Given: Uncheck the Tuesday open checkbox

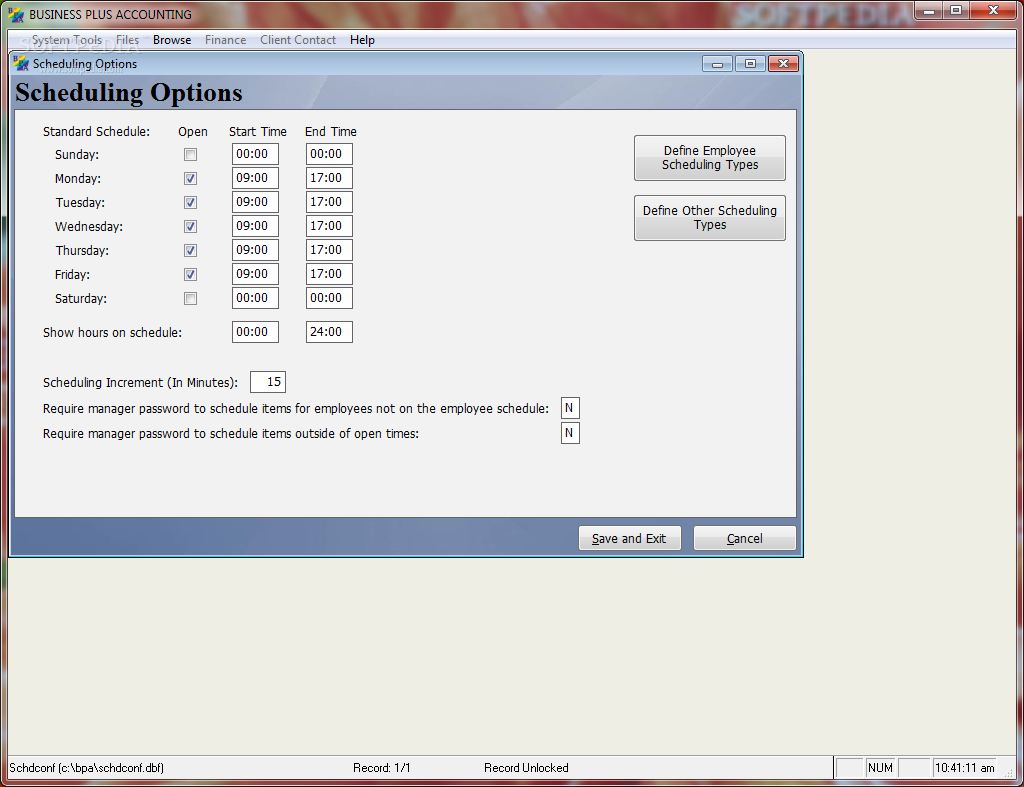Looking at the screenshot, I should [x=190, y=202].
